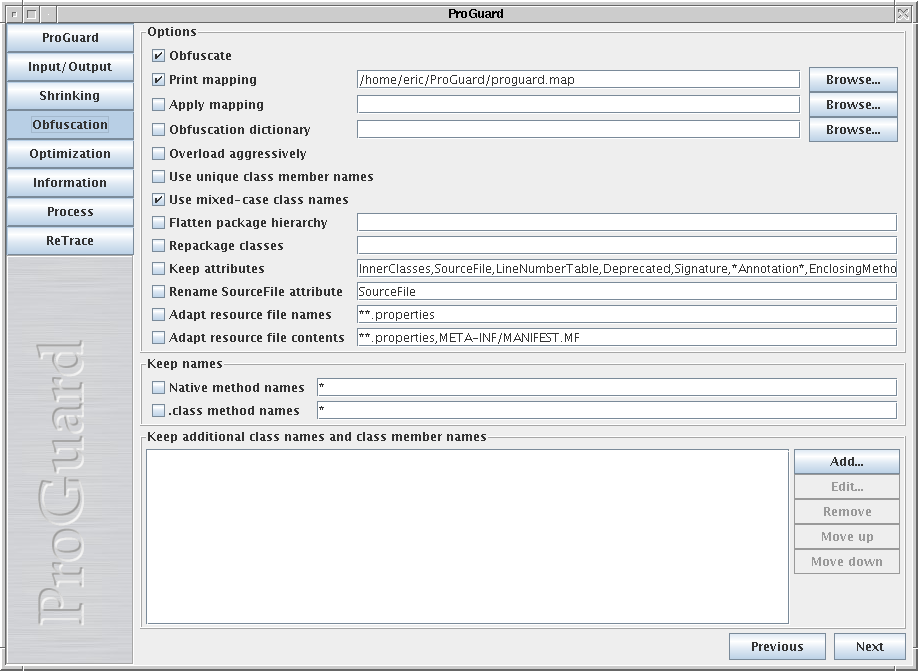Toggle Use mixed-case class names
The image size is (918, 671).
159,200
